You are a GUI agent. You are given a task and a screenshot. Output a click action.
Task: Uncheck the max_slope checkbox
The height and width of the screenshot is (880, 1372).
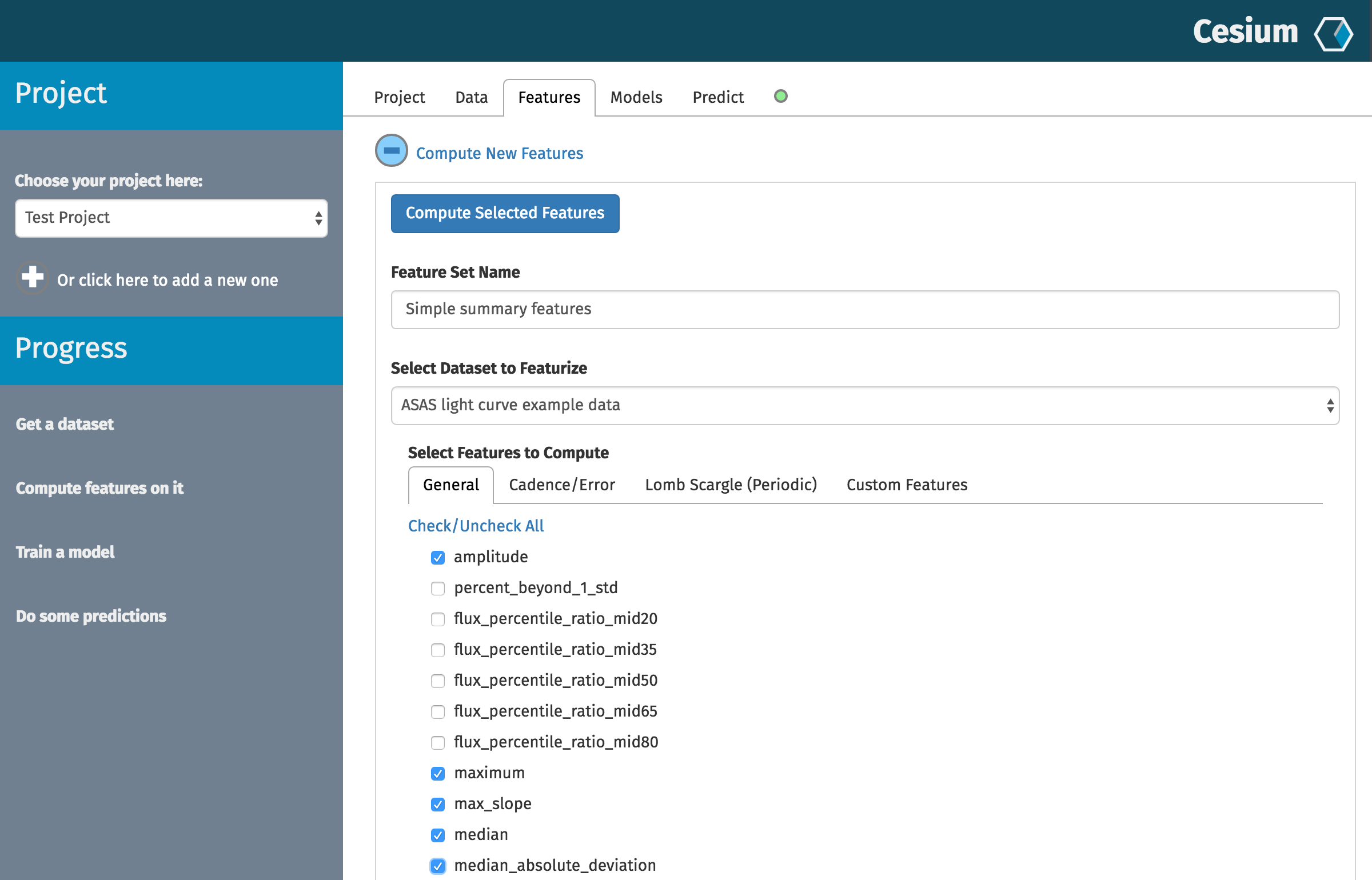click(x=438, y=804)
